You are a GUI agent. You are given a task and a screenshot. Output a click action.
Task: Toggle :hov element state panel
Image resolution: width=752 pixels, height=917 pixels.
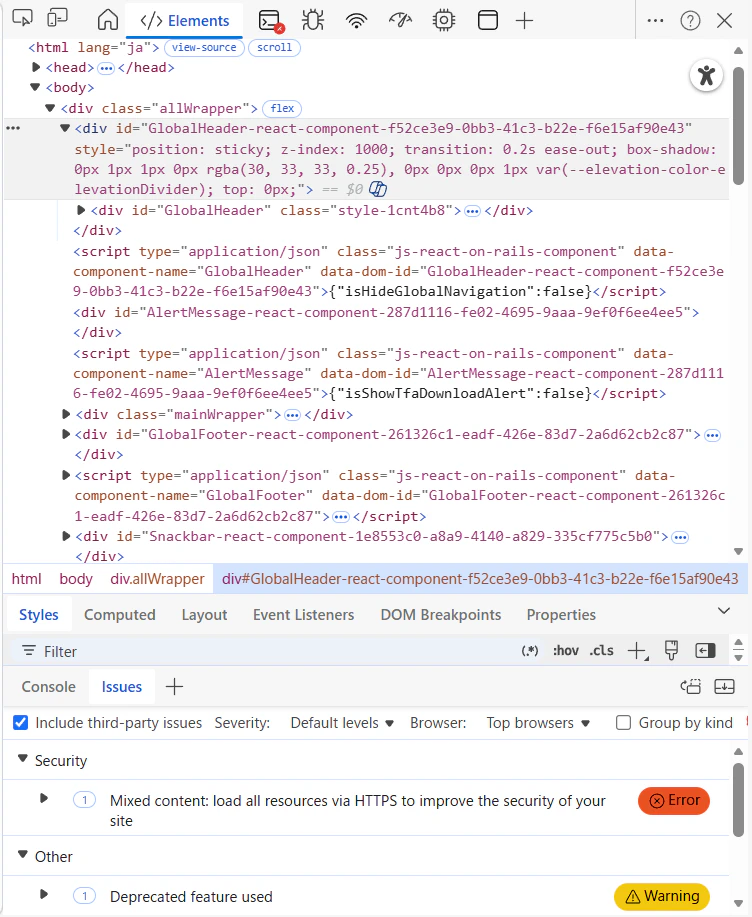click(565, 650)
